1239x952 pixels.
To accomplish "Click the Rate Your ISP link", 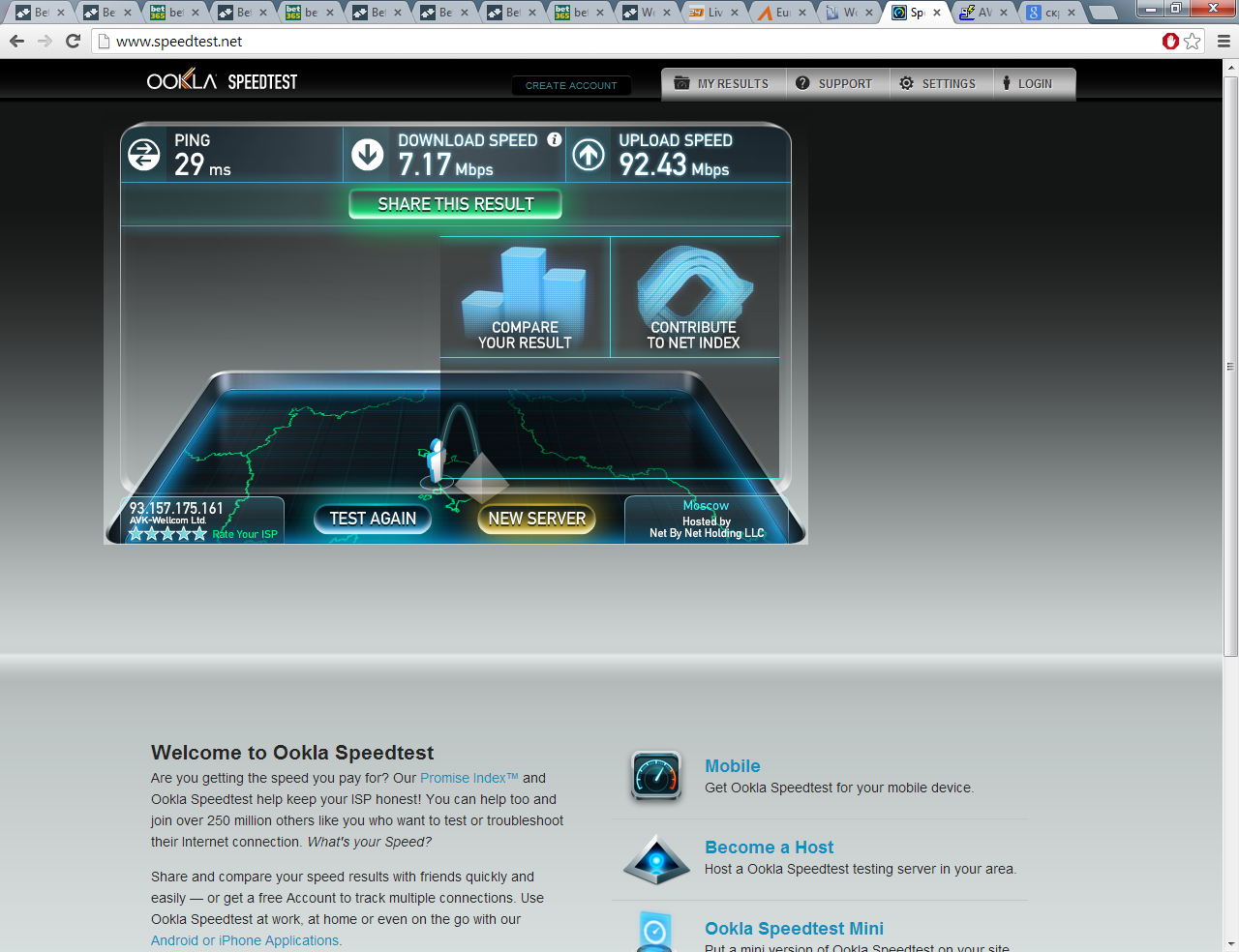I will [x=245, y=534].
